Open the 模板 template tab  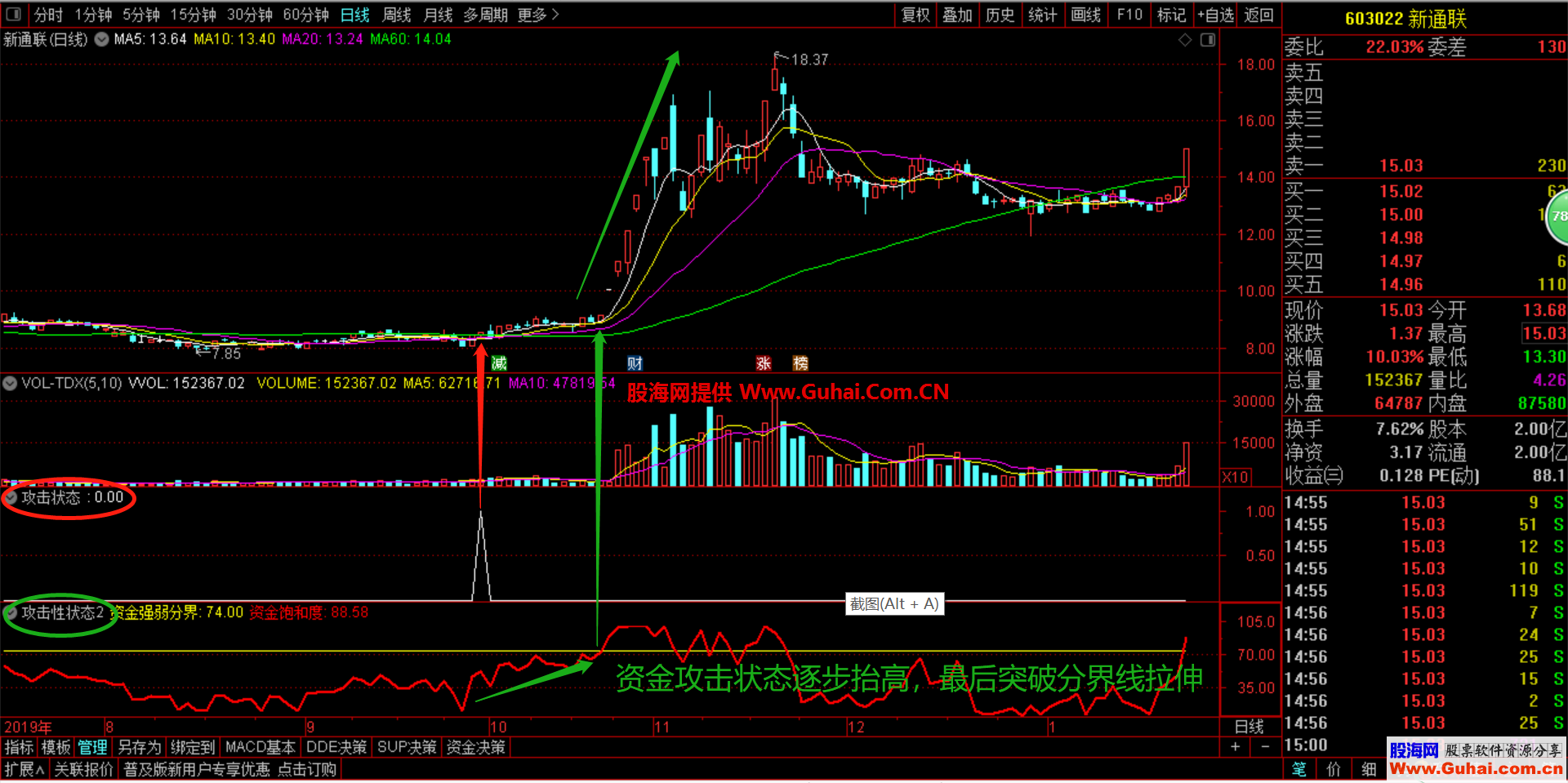pyautogui.click(x=56, y=747)
